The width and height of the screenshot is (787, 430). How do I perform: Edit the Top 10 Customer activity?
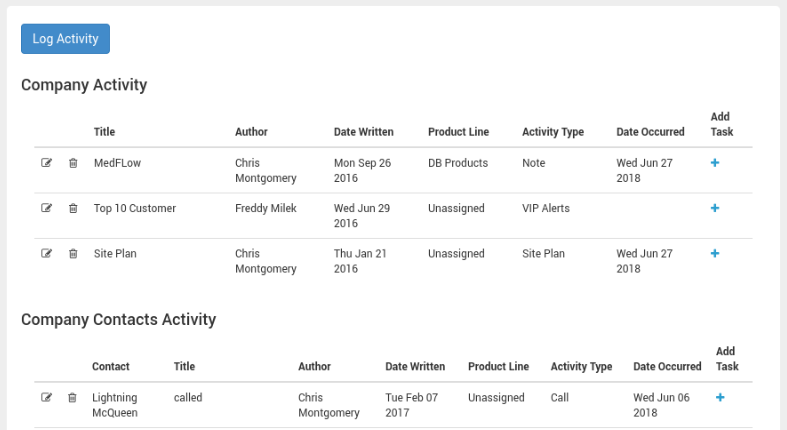[x=46, y=208]
